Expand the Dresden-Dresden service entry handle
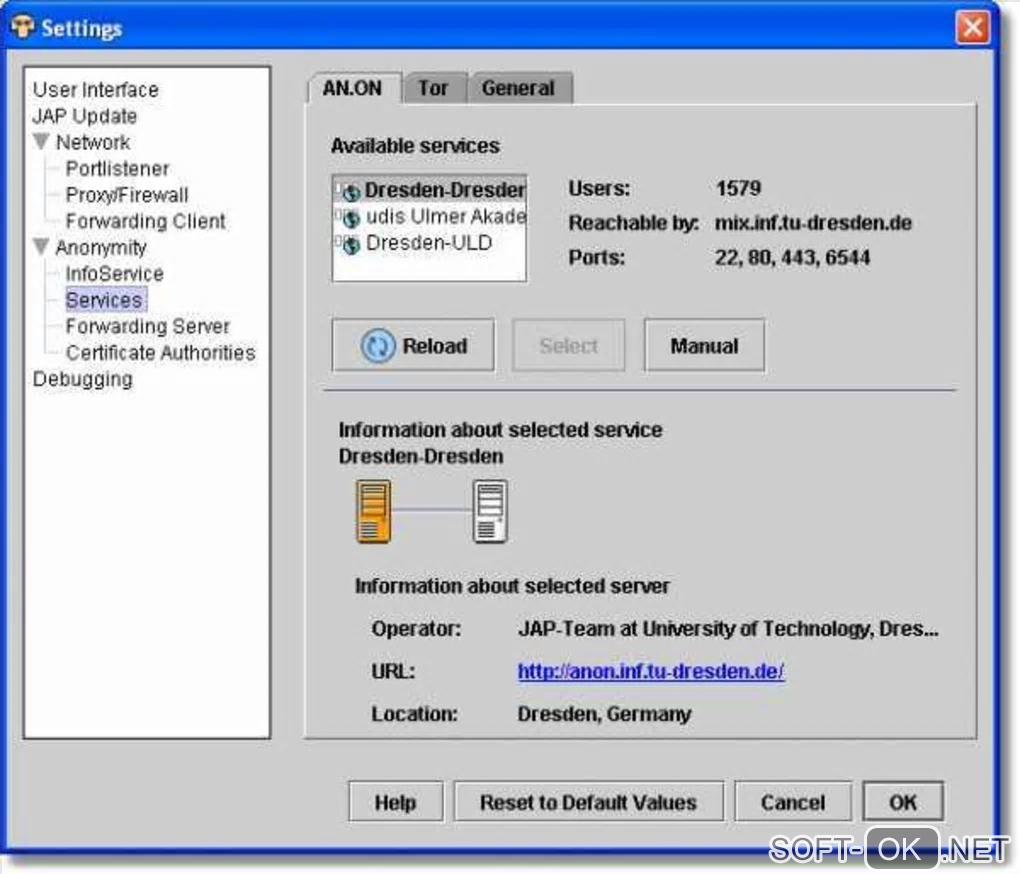Viewport: 1020px width, 874px height. coord(338,189)
